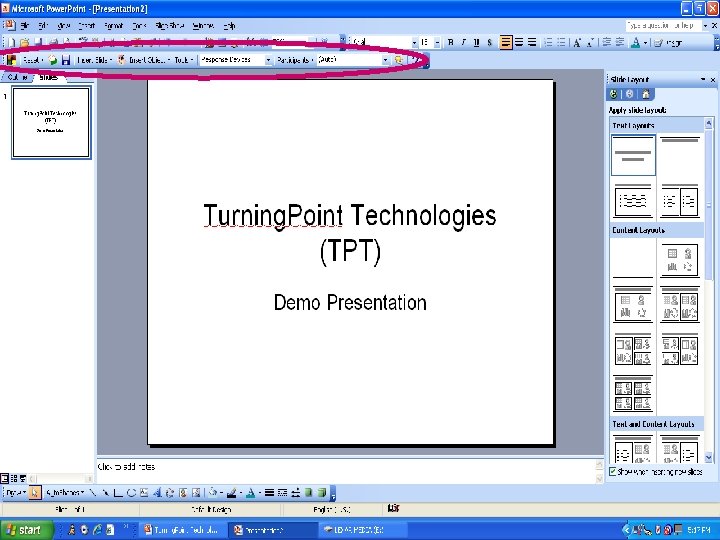Select the Oval drawing tool
The image size is (720, 540).
tap(131, 493)
